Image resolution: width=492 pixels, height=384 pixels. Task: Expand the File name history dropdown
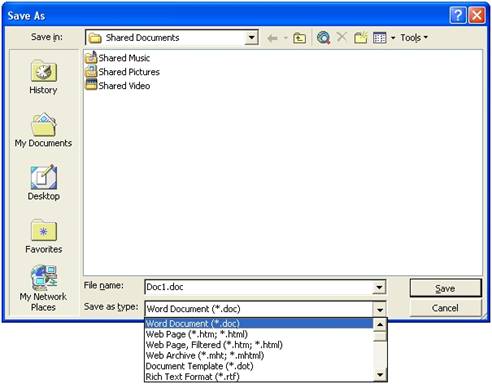(x=379, y=287)
